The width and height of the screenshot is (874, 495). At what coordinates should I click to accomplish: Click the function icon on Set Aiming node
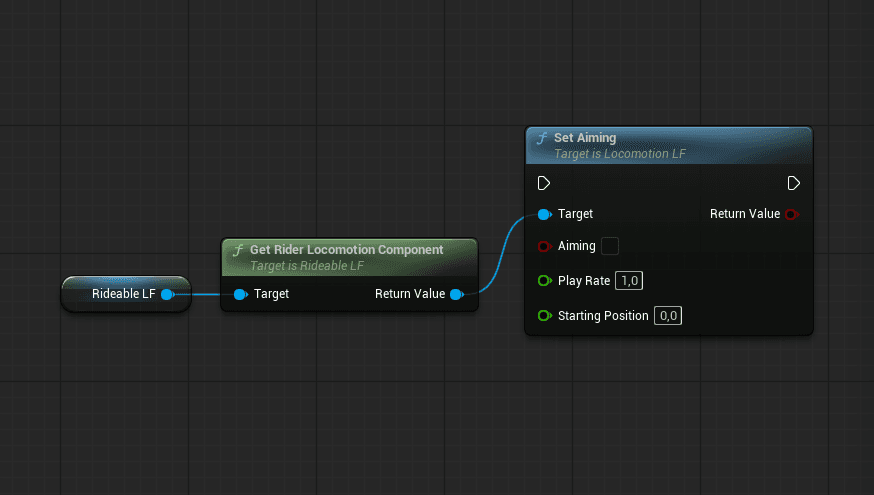[542, 138]
